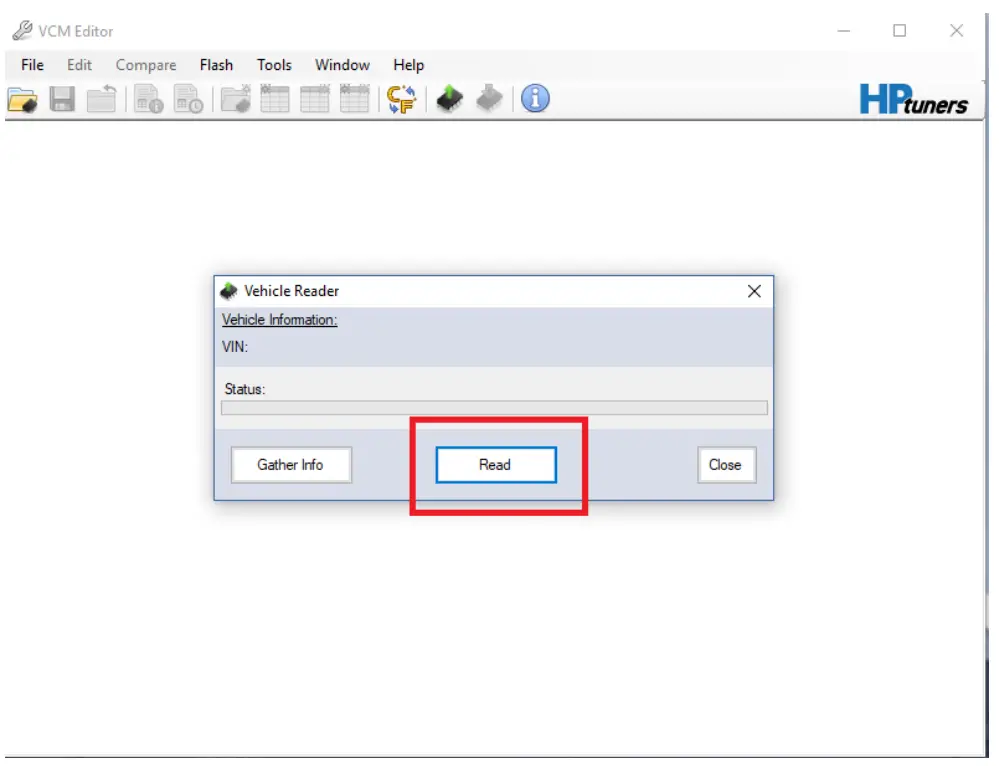999x766 pixels.
Task: Open the Read Vehicle chip icon
Action: [x=449, y=98]
